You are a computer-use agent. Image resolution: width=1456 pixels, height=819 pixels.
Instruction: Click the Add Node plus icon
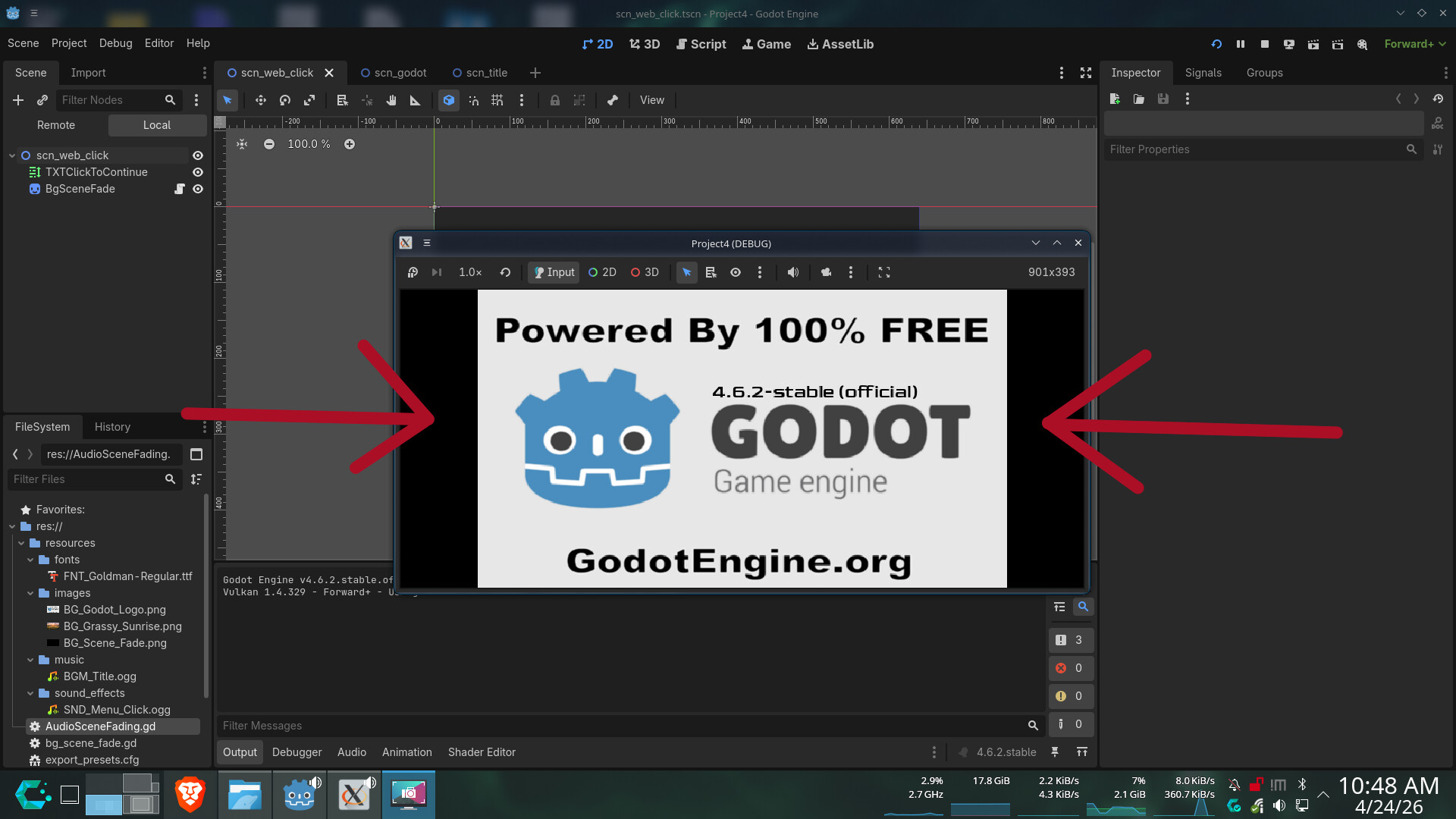click(18, 100)
